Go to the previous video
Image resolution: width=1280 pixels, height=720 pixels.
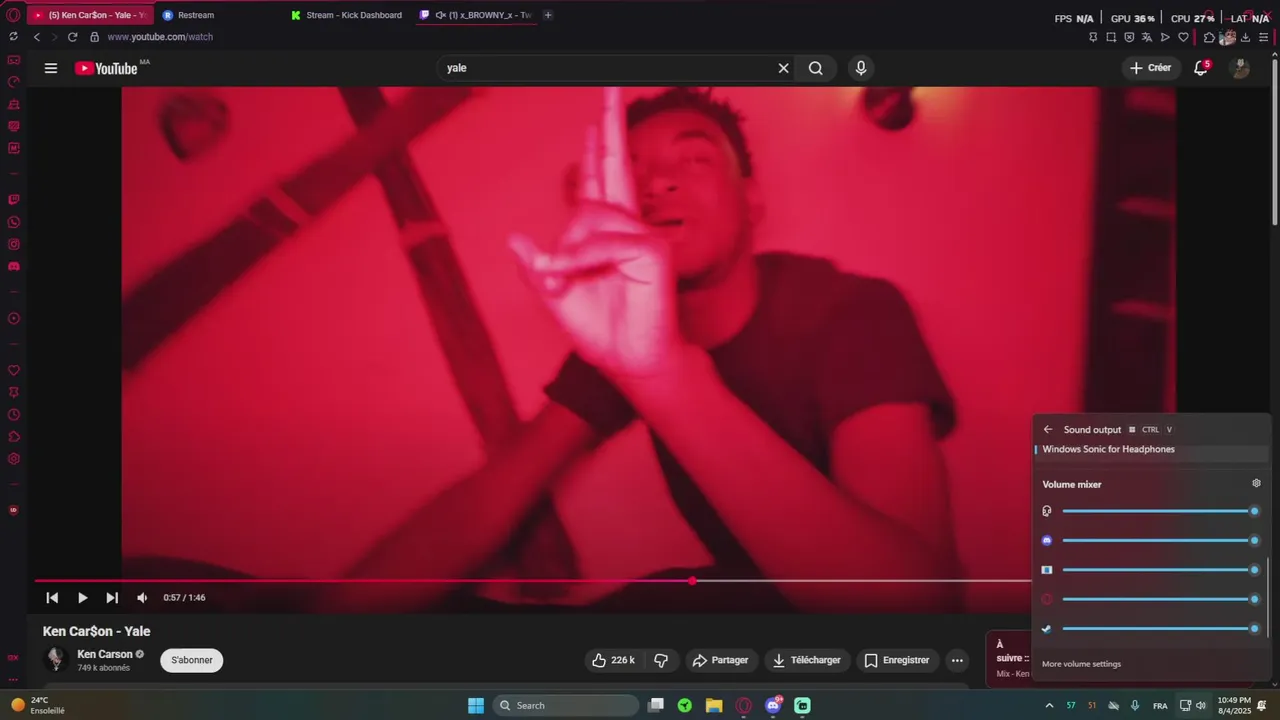52,598
